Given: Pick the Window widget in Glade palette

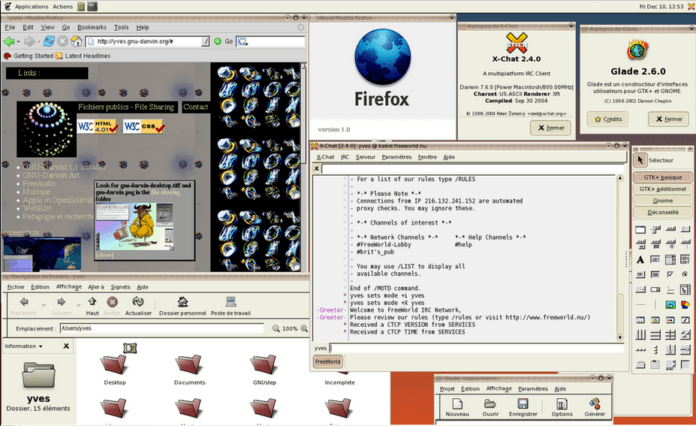Looking at the screenshot, I should tap(640, 229).
